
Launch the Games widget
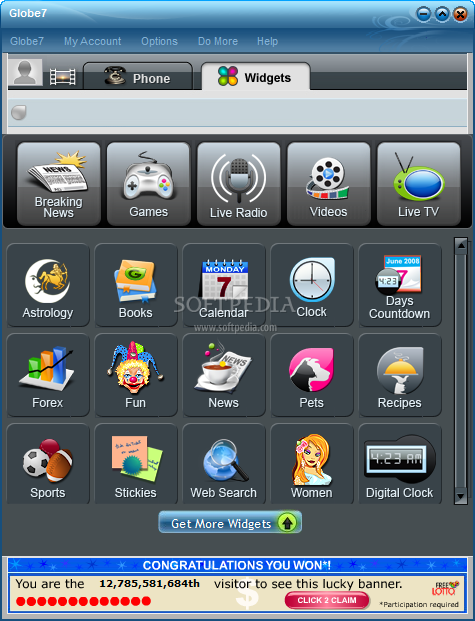149,184
